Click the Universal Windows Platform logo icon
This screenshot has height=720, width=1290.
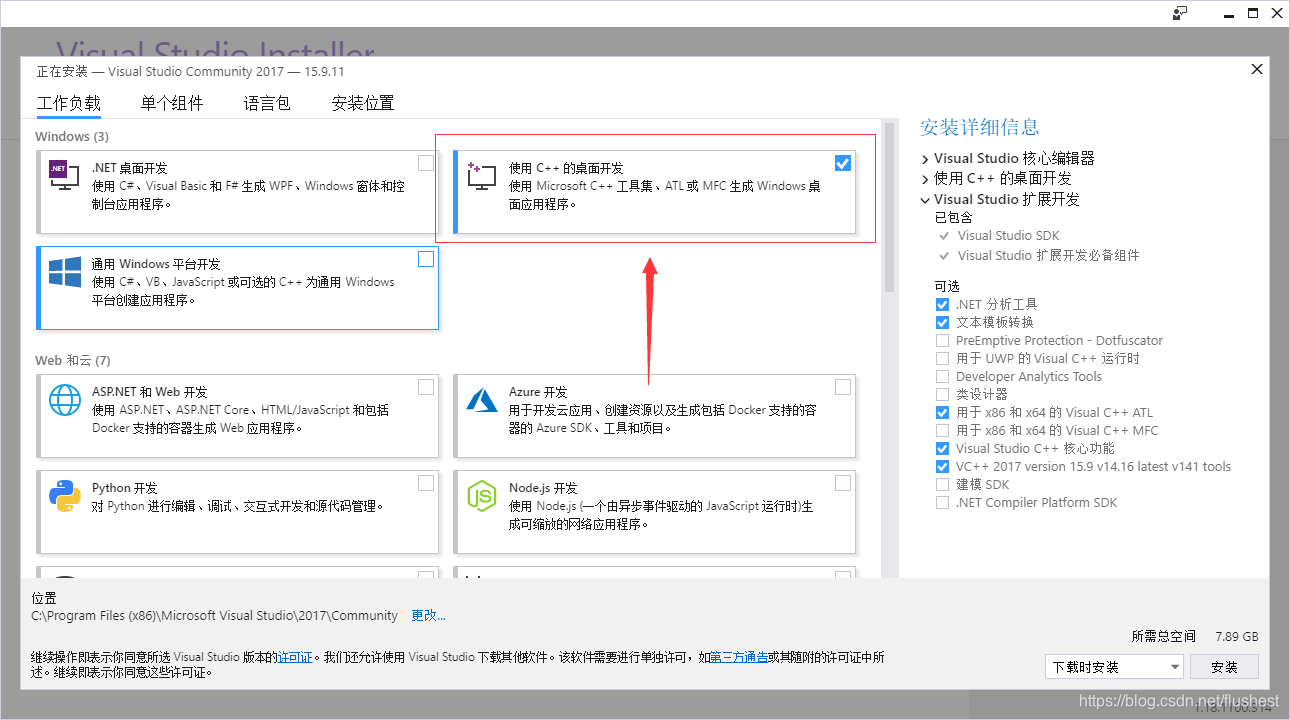[65, 273]
